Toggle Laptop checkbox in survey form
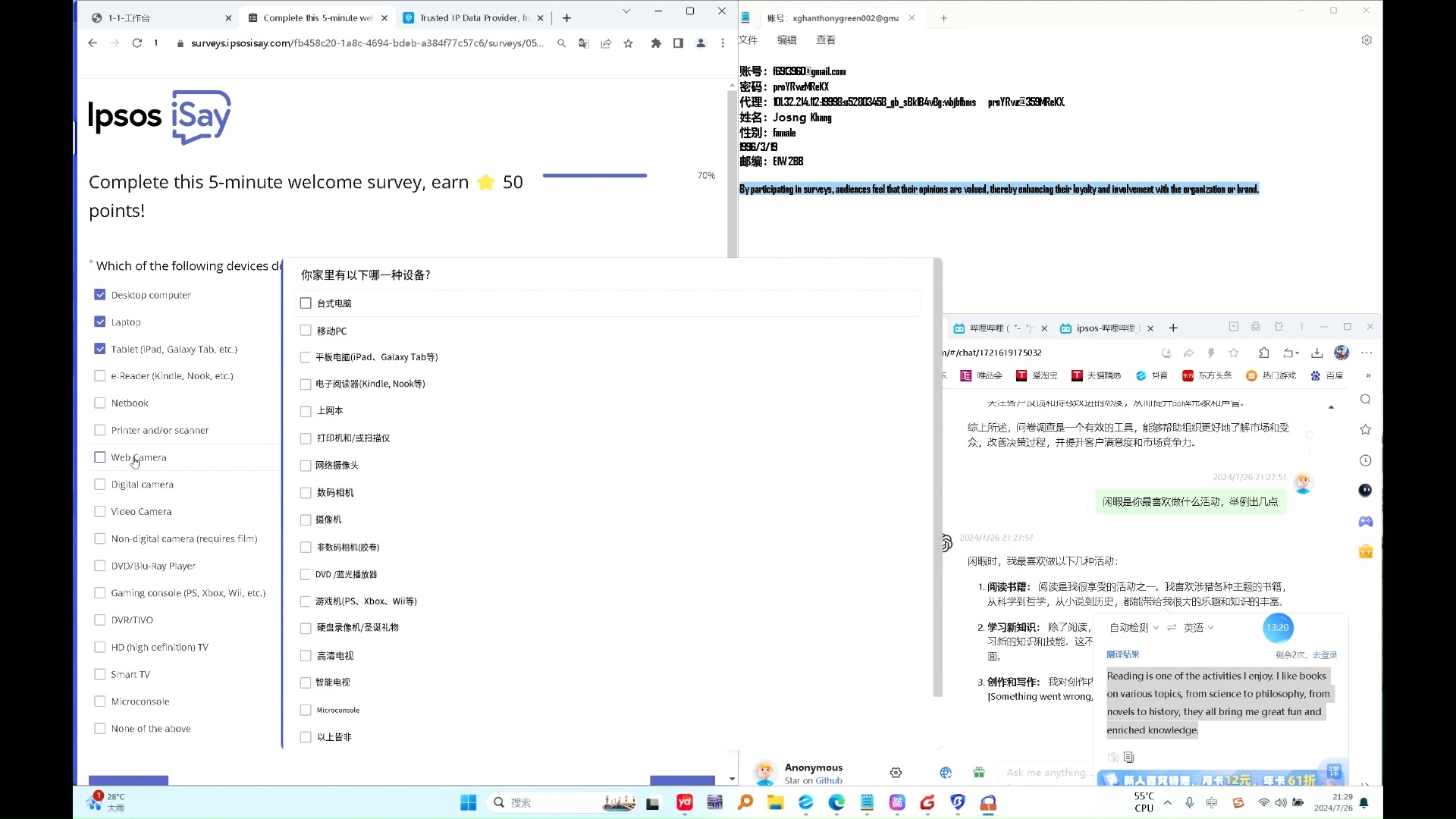The height and width of the screenshot is (819, 1456). [100, 321]
